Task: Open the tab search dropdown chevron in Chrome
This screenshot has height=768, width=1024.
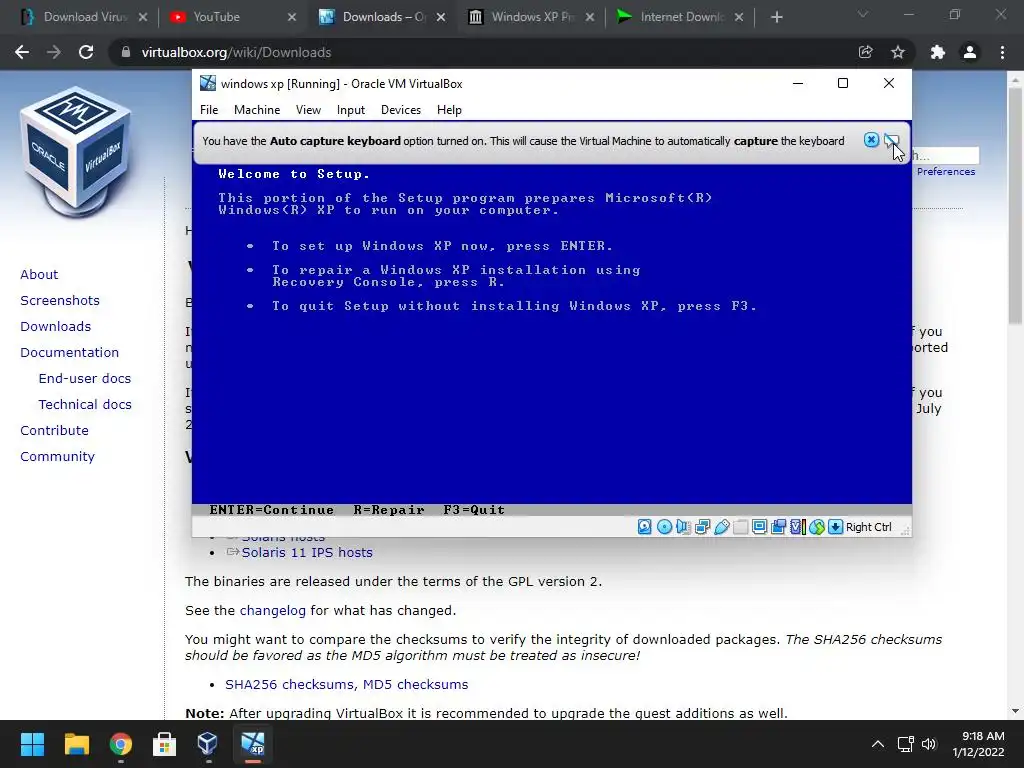Action: [x=863, y=14]
